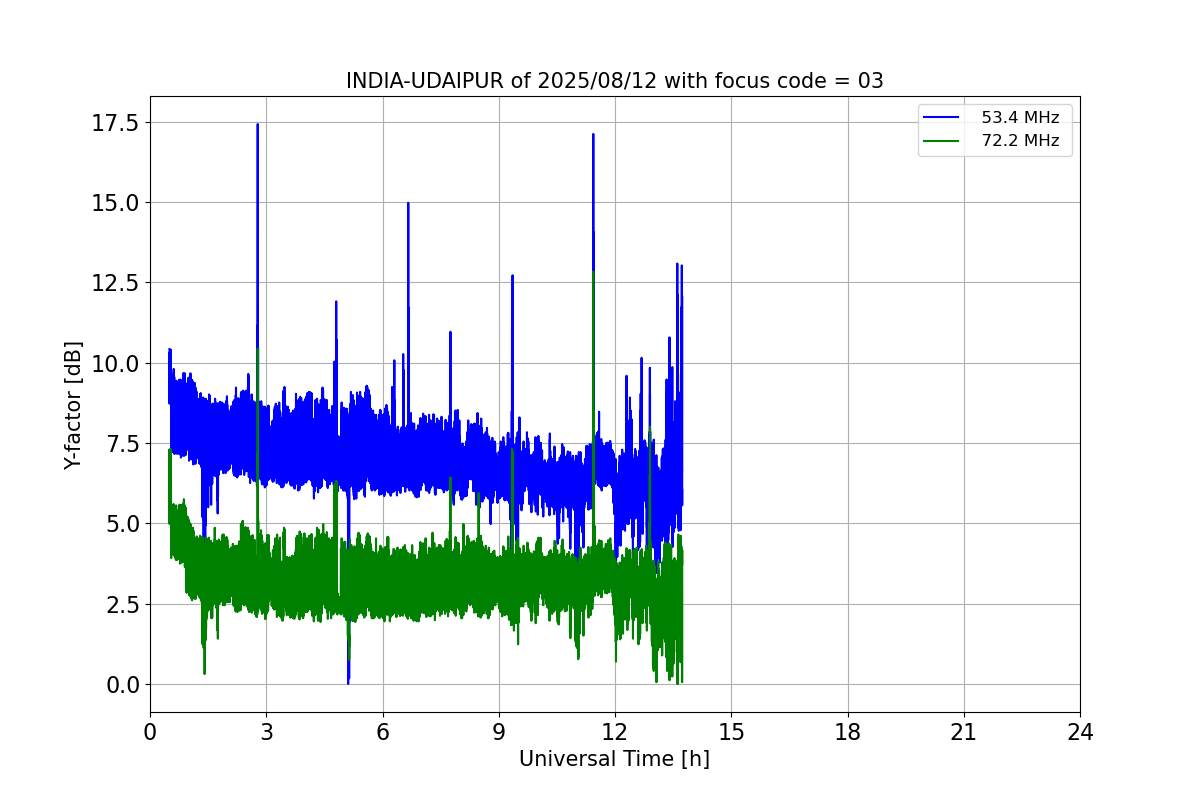Click the 24 x-axis tick label
Image resolution: width=1200 pixels, height=800 pixels.
point(1080,732)
